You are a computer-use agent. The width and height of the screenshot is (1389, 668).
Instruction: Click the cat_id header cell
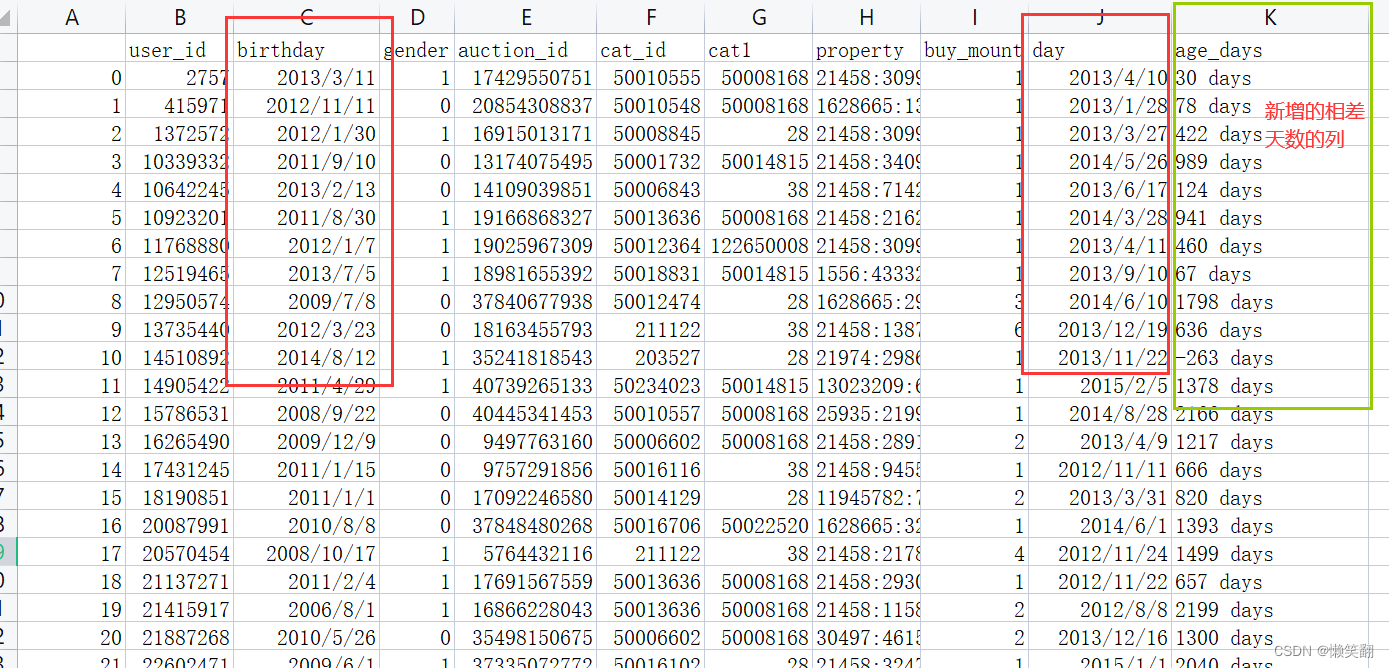(651, 50)
